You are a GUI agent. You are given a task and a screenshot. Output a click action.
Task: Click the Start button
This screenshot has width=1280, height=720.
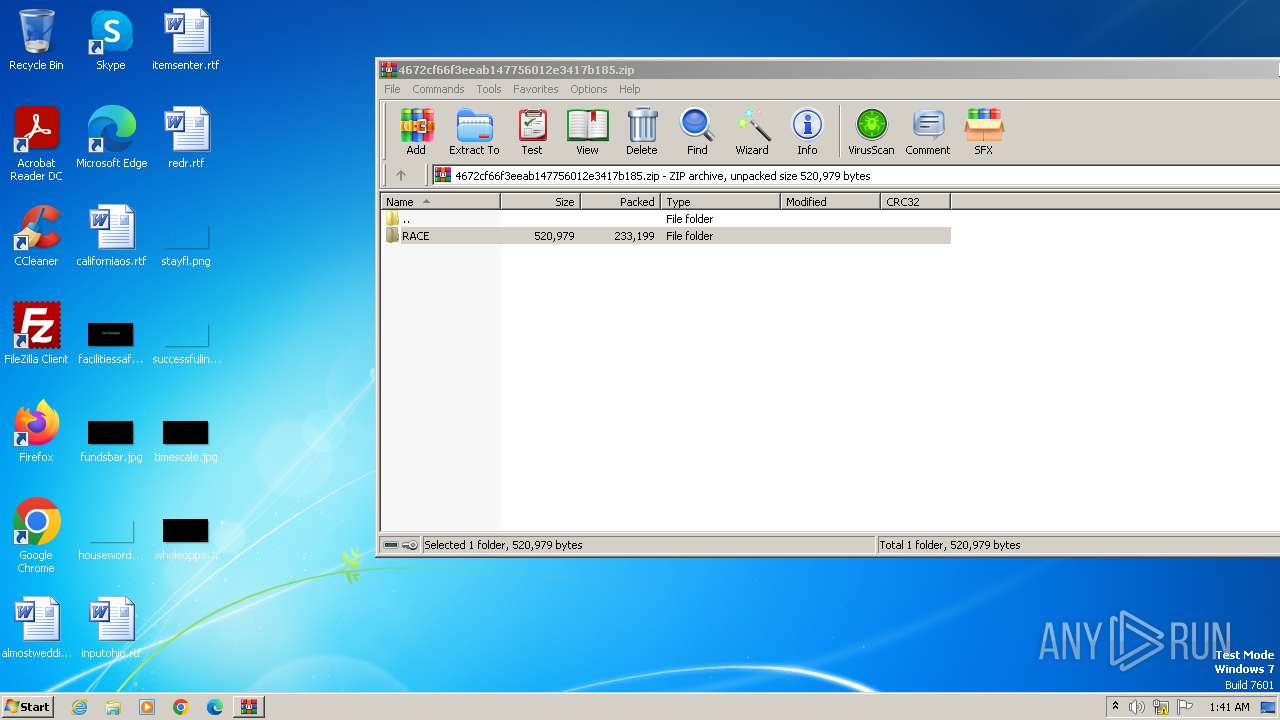28,706
